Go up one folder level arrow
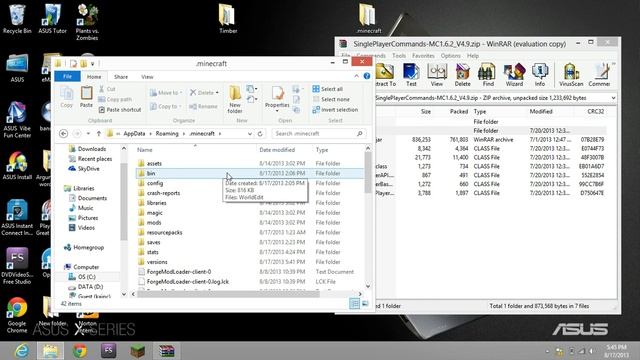 [x=98, y=133]
